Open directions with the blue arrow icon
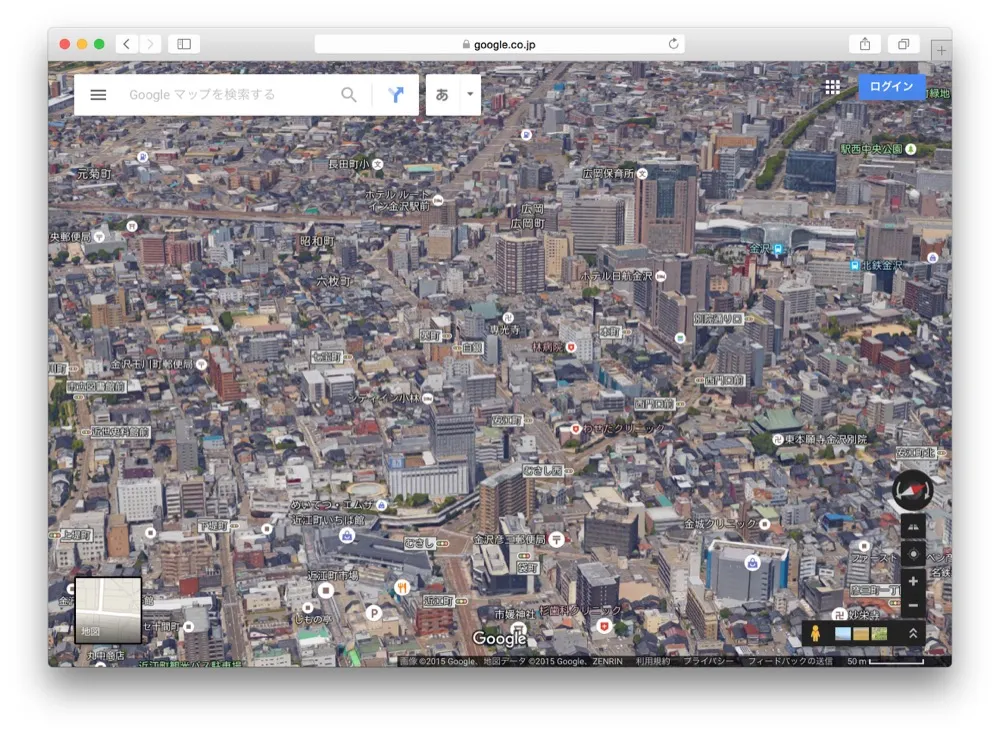Screen dimensions: 1000x736 pyautogui.click(x=396, y=95)
